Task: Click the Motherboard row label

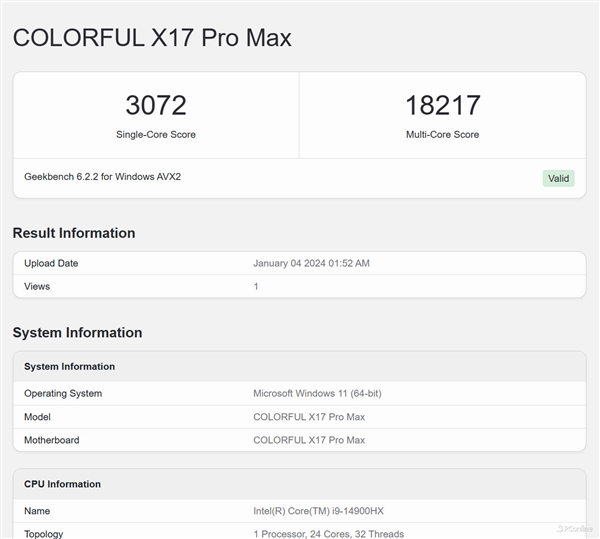Action: (x=52, y=440)
